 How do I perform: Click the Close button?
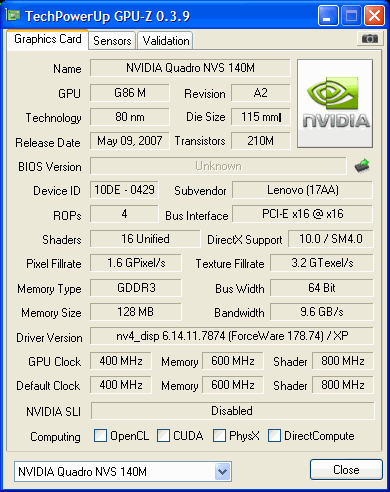[346, 470]
